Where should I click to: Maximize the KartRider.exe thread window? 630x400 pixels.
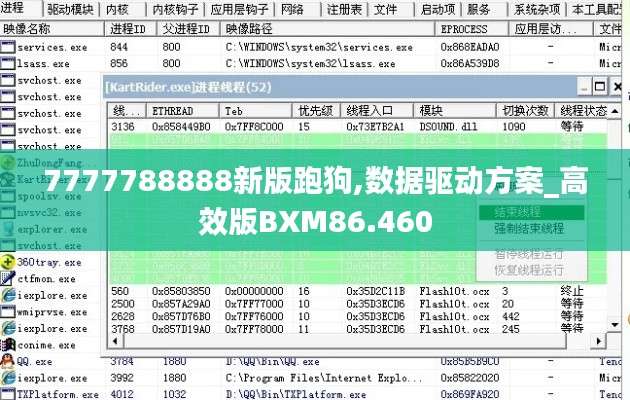[x=600, y=86]
